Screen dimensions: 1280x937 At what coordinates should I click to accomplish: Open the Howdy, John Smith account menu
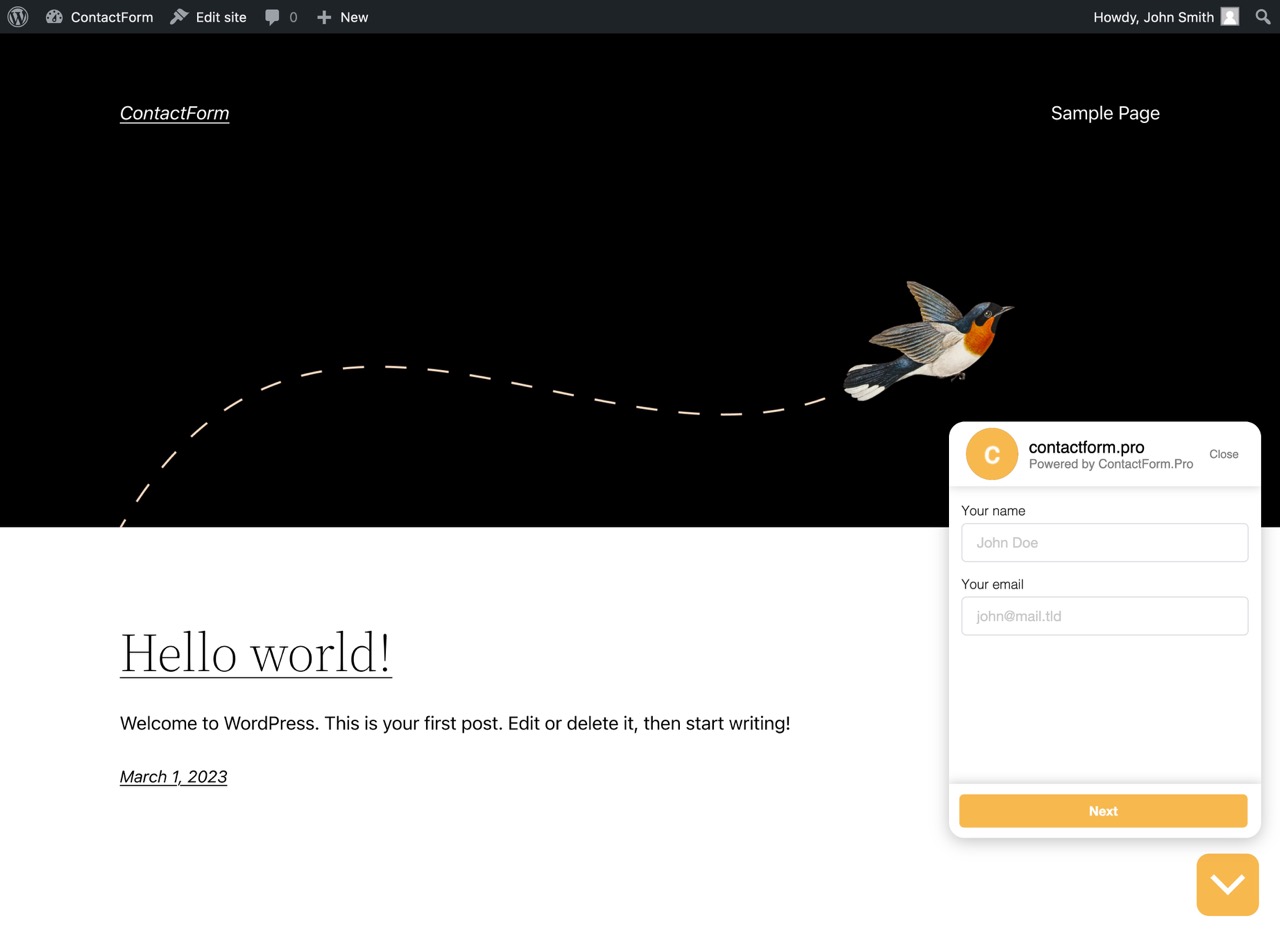coord(1154,16)
